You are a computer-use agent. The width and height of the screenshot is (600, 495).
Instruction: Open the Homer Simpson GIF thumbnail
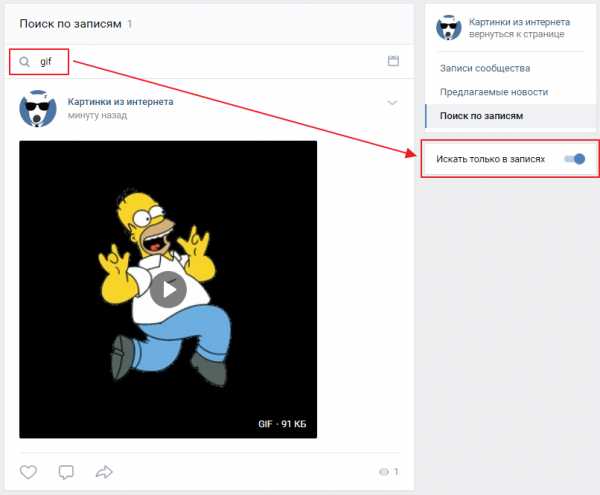[168, 290]
